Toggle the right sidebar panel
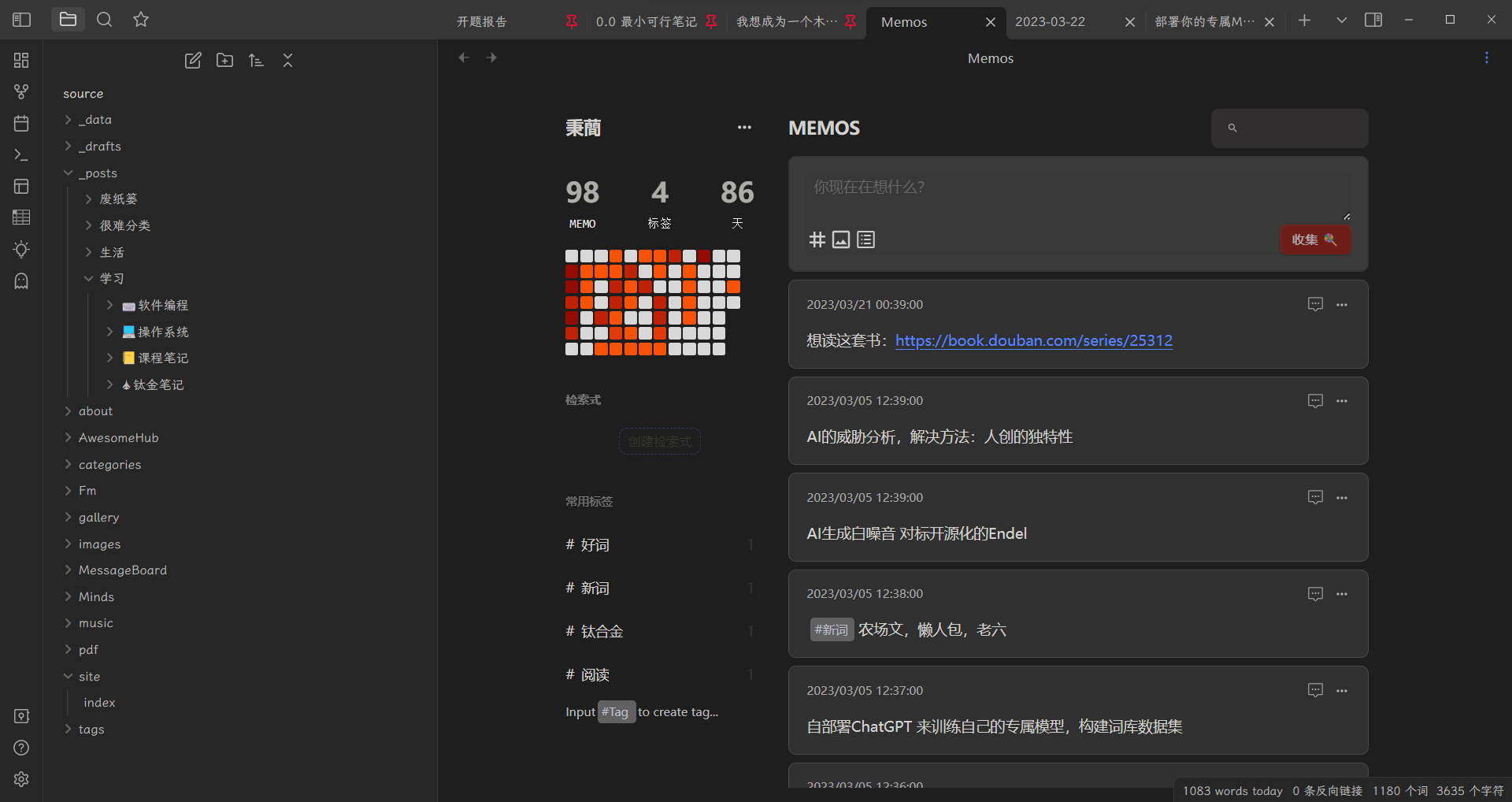The height and width of the screenshot is (802, 1512). pos(1373,20)
